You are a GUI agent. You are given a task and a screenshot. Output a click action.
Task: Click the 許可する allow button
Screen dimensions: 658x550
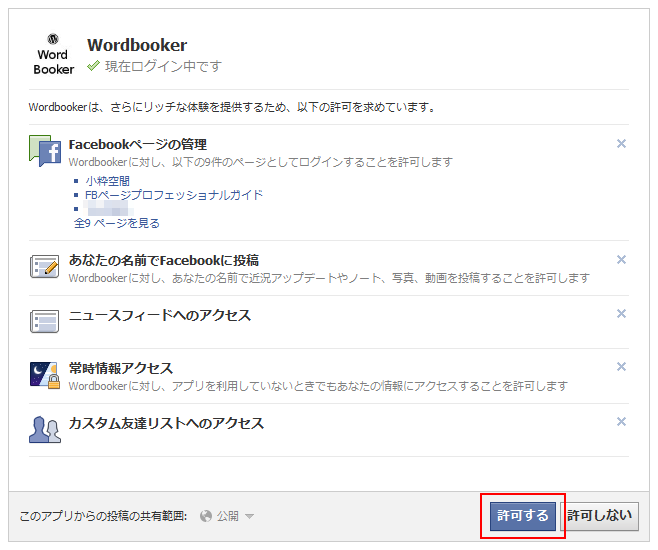[522, 516]
